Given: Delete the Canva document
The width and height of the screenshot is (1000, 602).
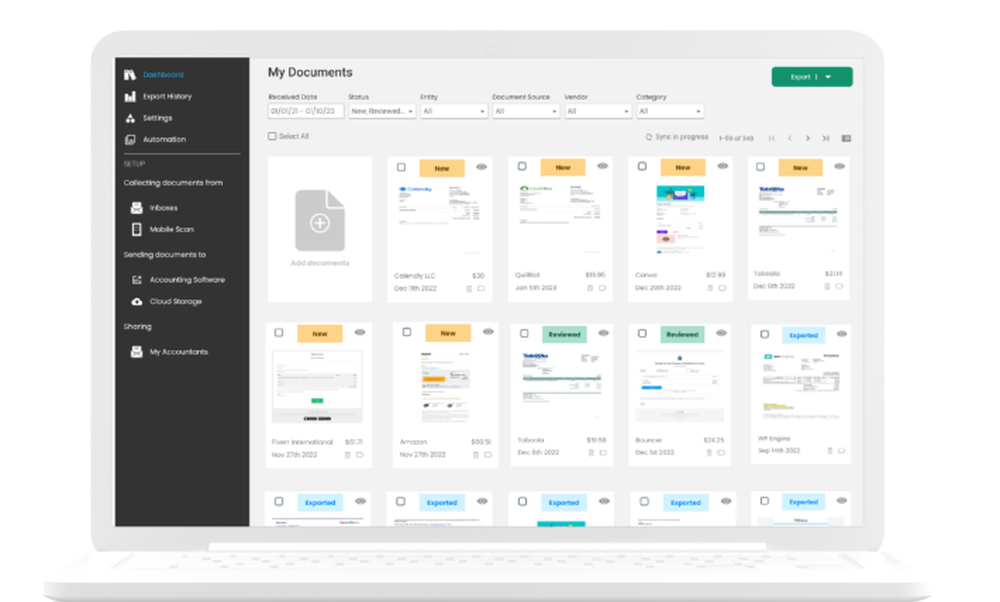Looking at the screenshot, I should [x=710, y=288].
